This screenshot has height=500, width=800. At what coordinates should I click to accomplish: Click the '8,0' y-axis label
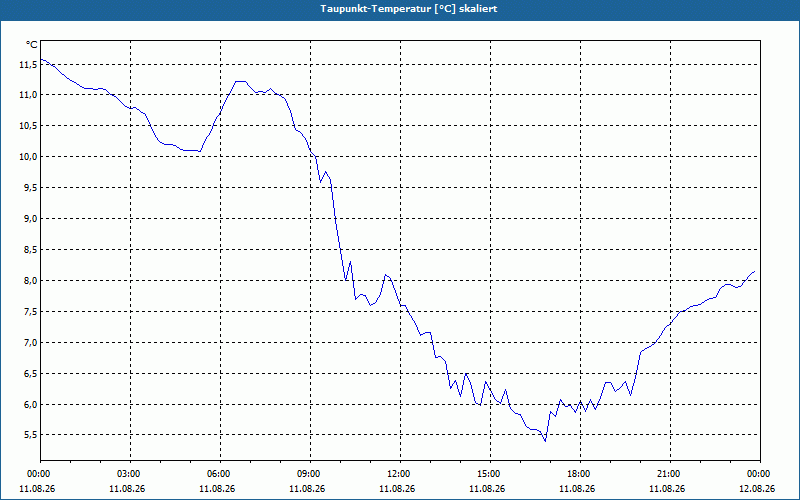[30, 281]
